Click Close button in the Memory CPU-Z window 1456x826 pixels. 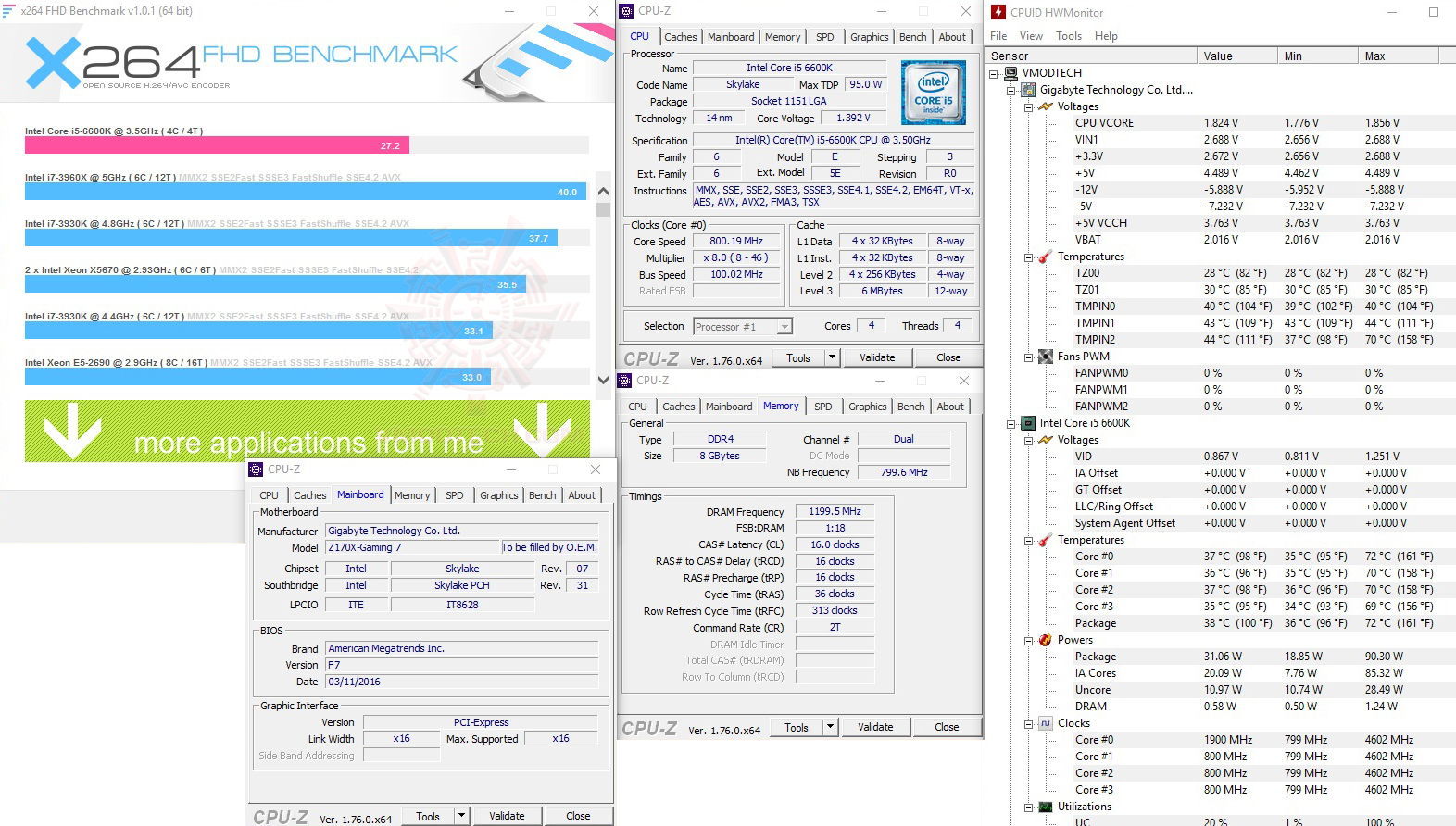(x=947, y=727)
